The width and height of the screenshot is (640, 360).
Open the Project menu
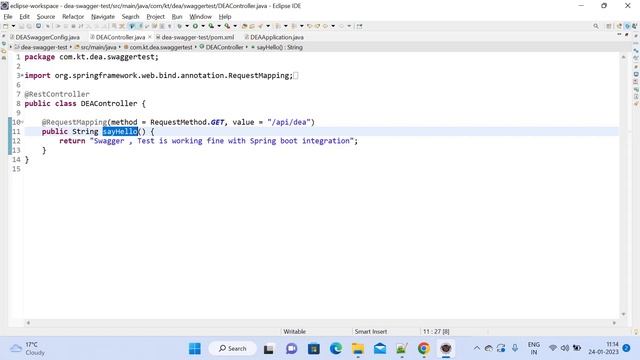click(156, 17)
